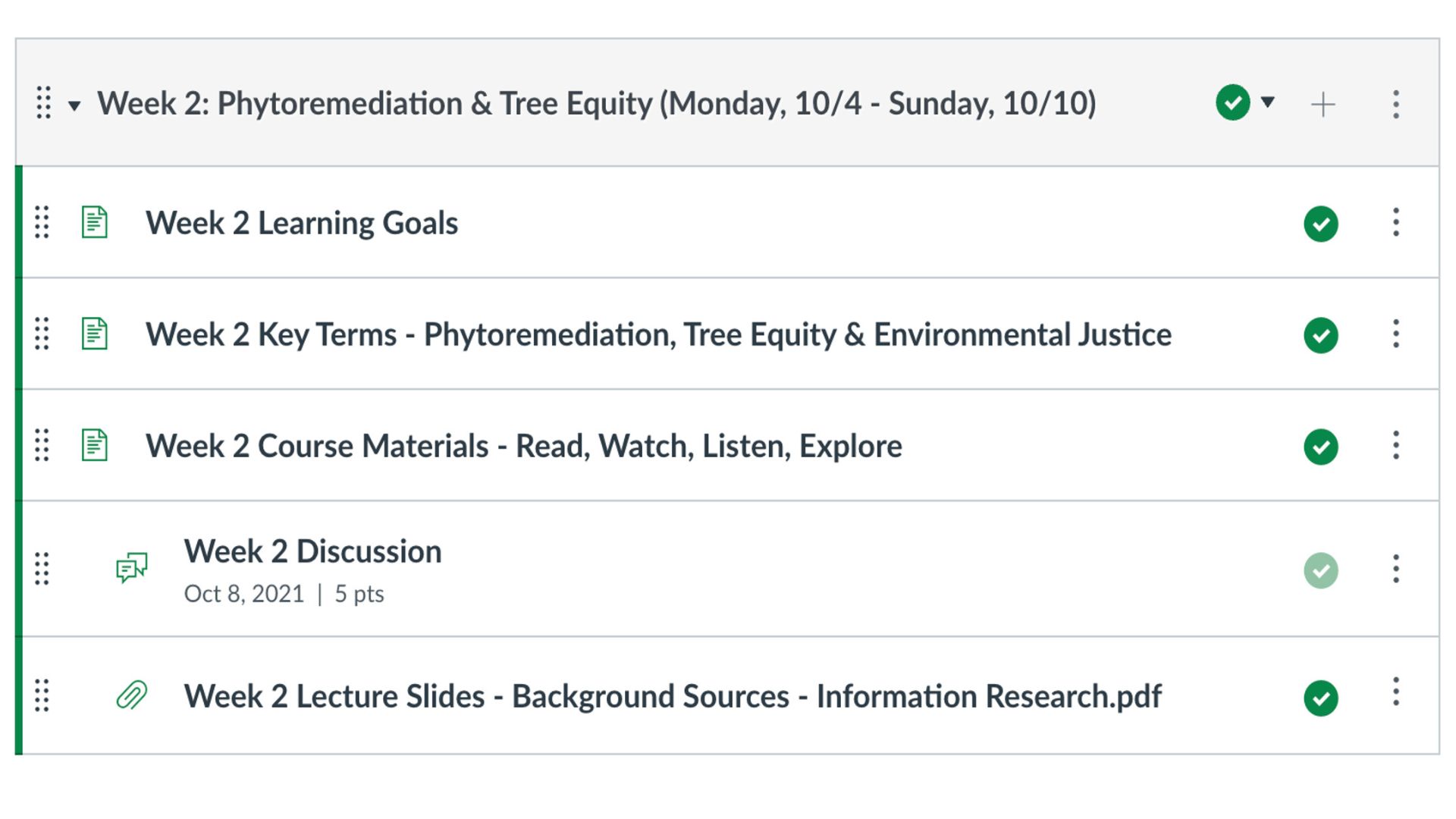
Task: Toggle publish status of Week 2 Learning Goals
Action: (x=1320, y=224)
